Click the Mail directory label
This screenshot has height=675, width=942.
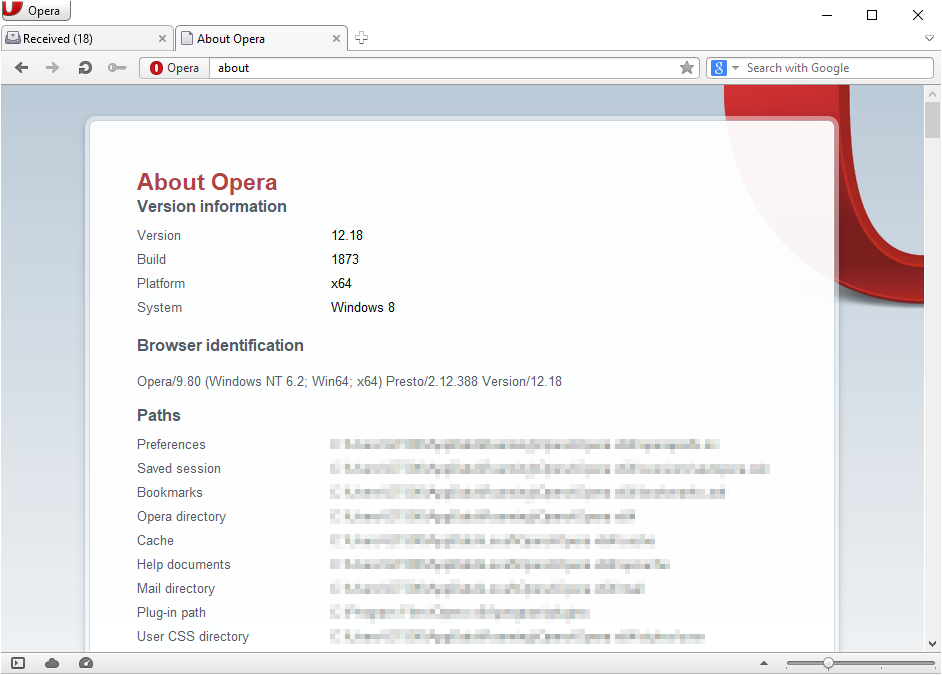175,589
